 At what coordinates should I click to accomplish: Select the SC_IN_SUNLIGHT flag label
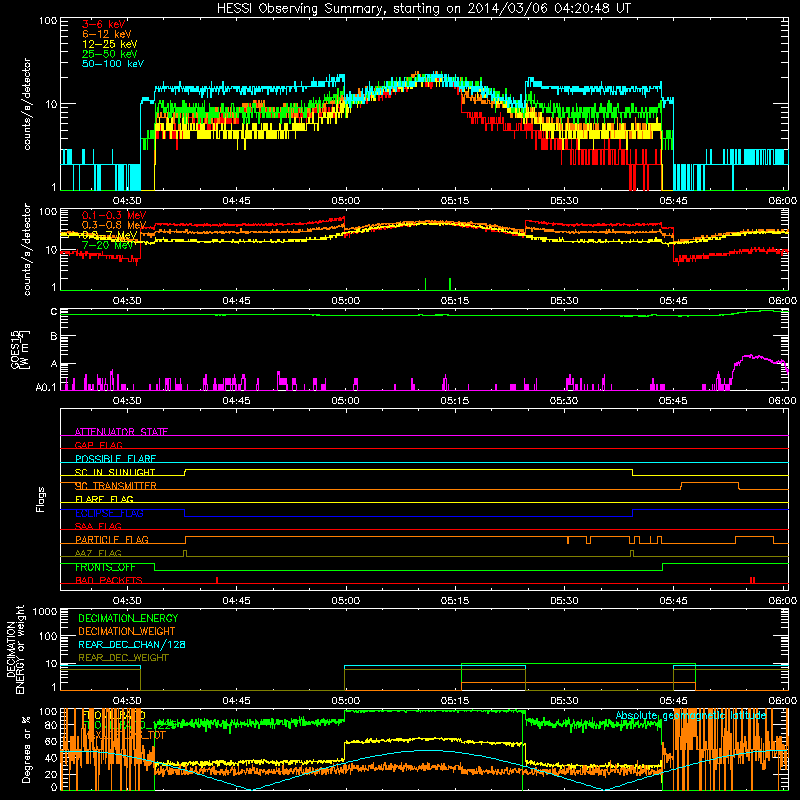point(115,472)
